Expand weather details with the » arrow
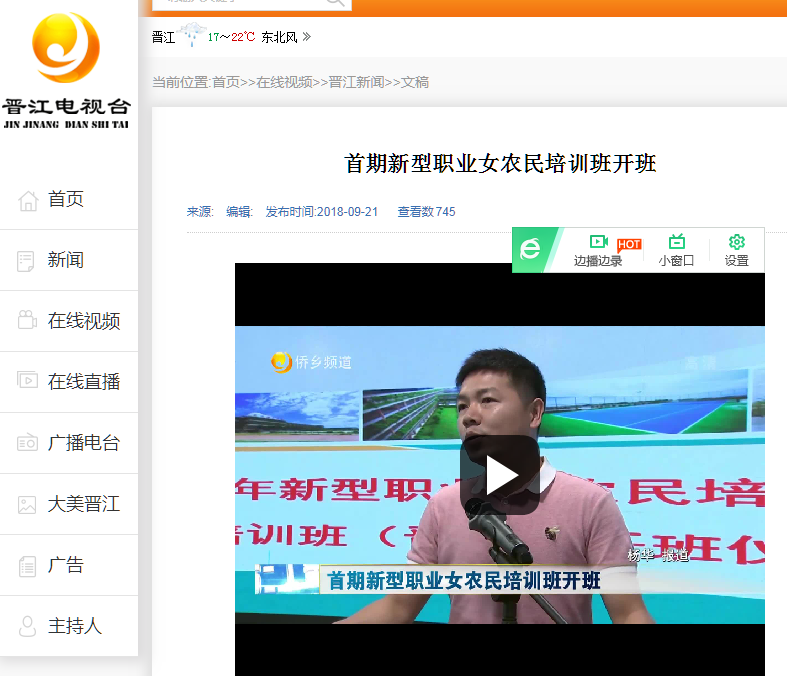Screen dimensions: 787x676 click(x=307, y=37)
